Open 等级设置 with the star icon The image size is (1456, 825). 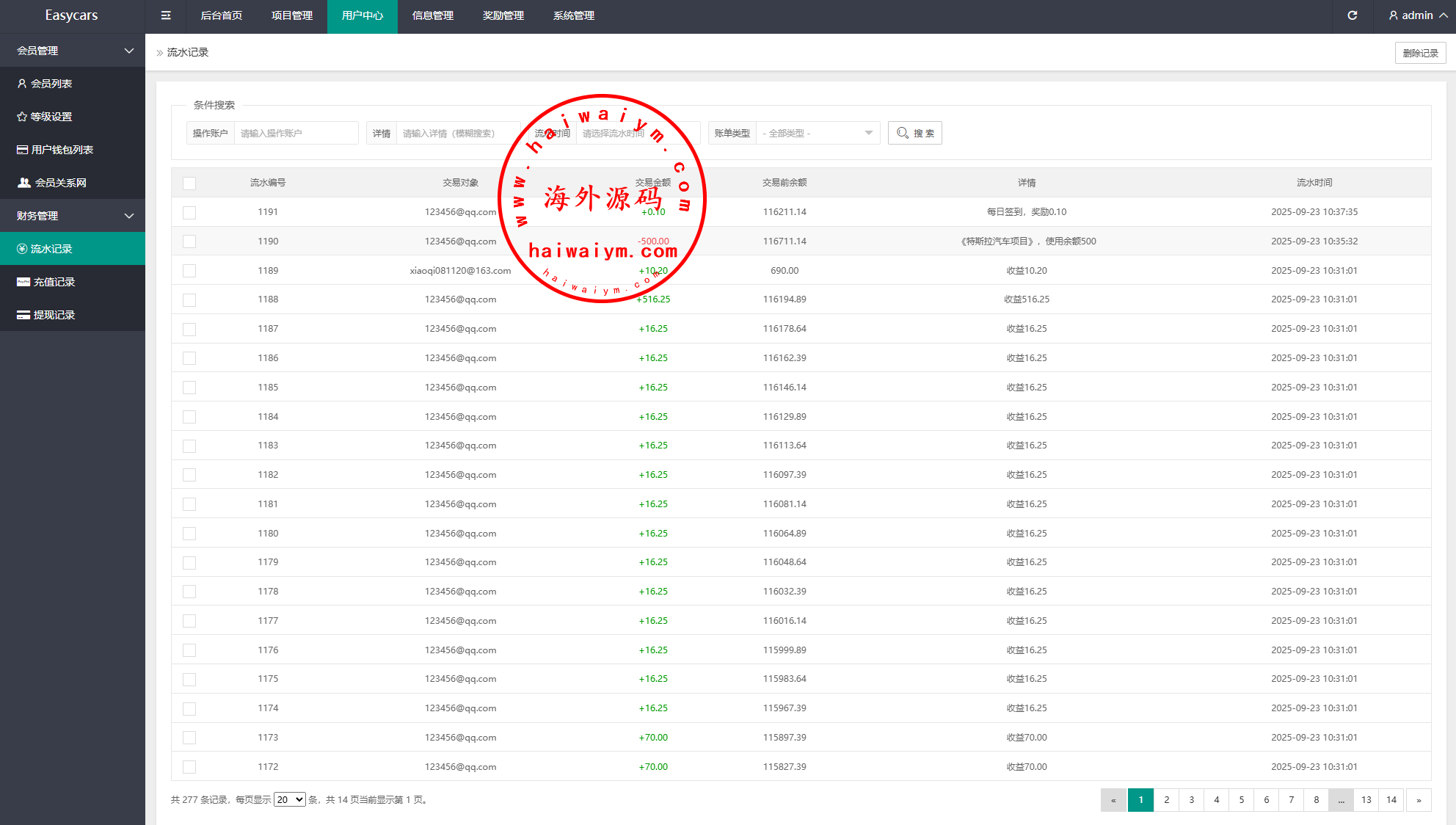[51, 117]
